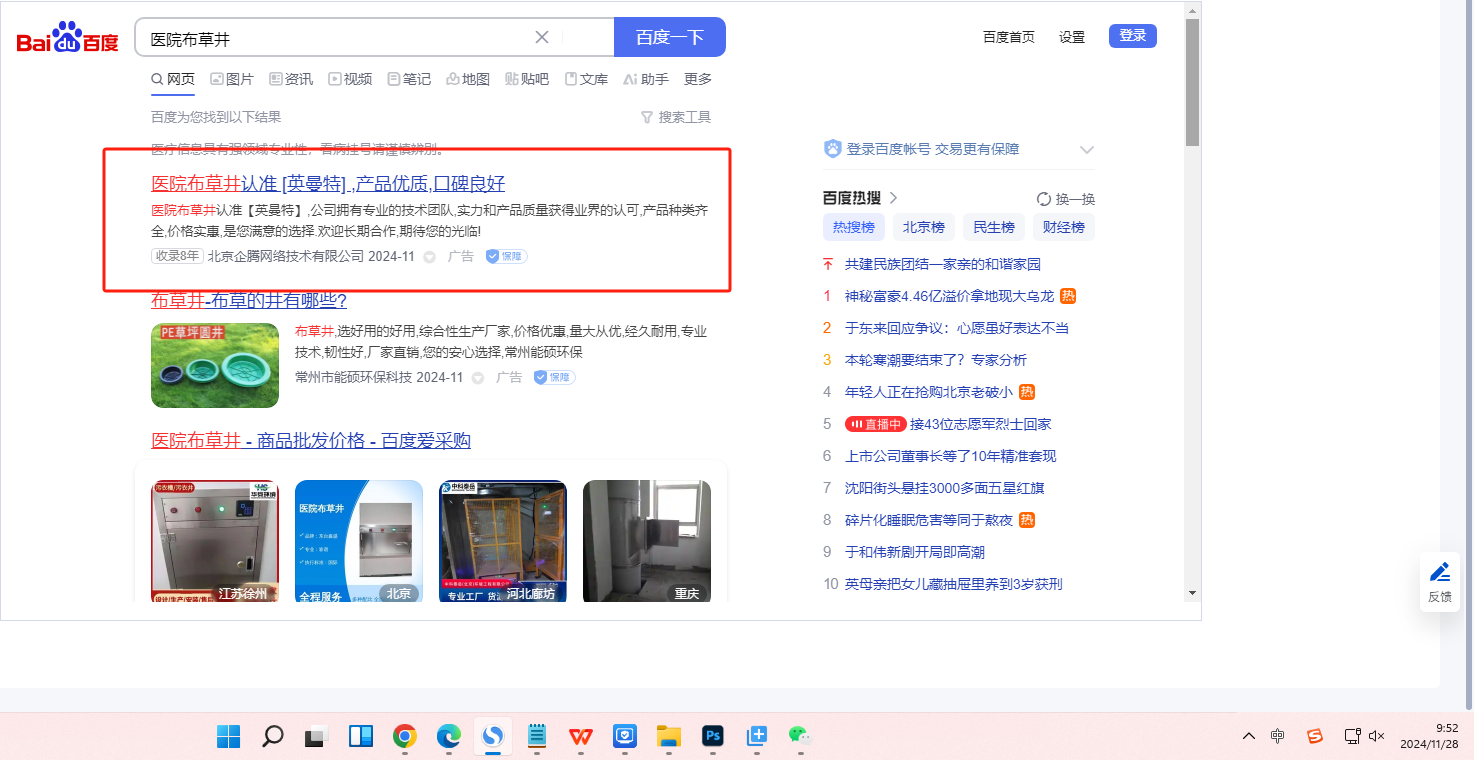Open WPS Office from the taskbar
The image size is (1474, 760).
[x=580, y=737]
